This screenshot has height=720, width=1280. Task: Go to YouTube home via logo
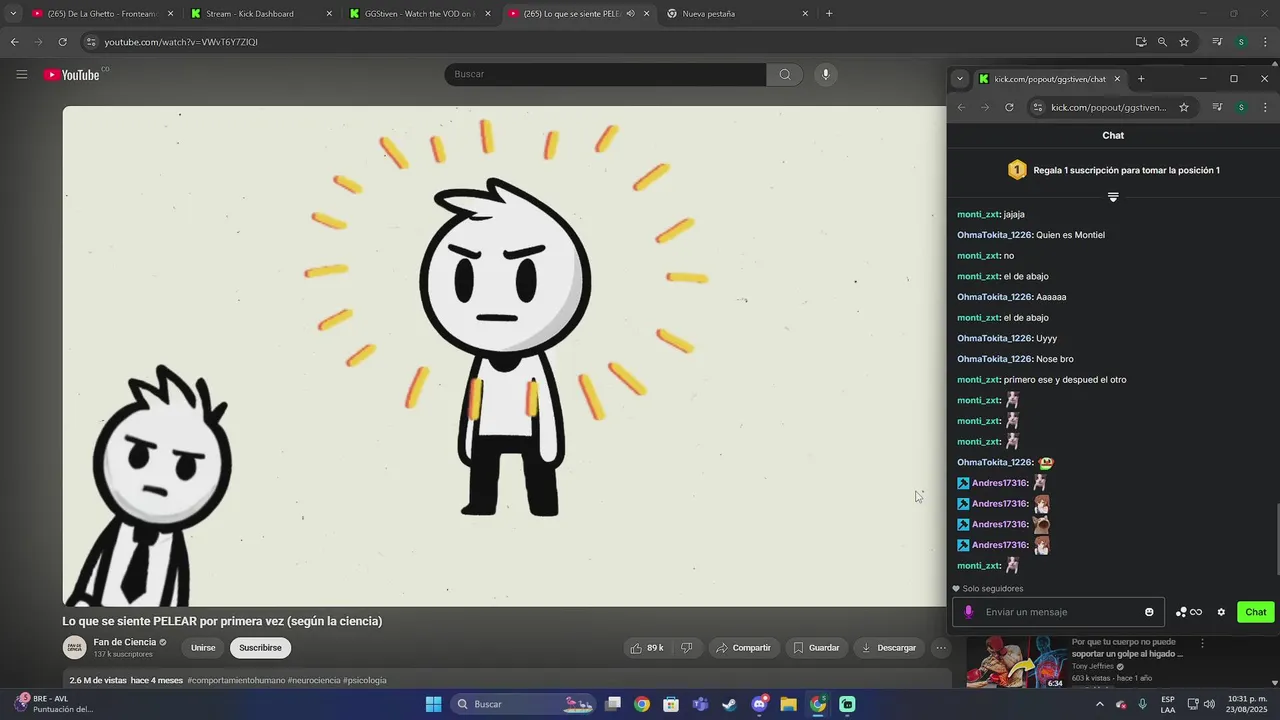point(72,74)
